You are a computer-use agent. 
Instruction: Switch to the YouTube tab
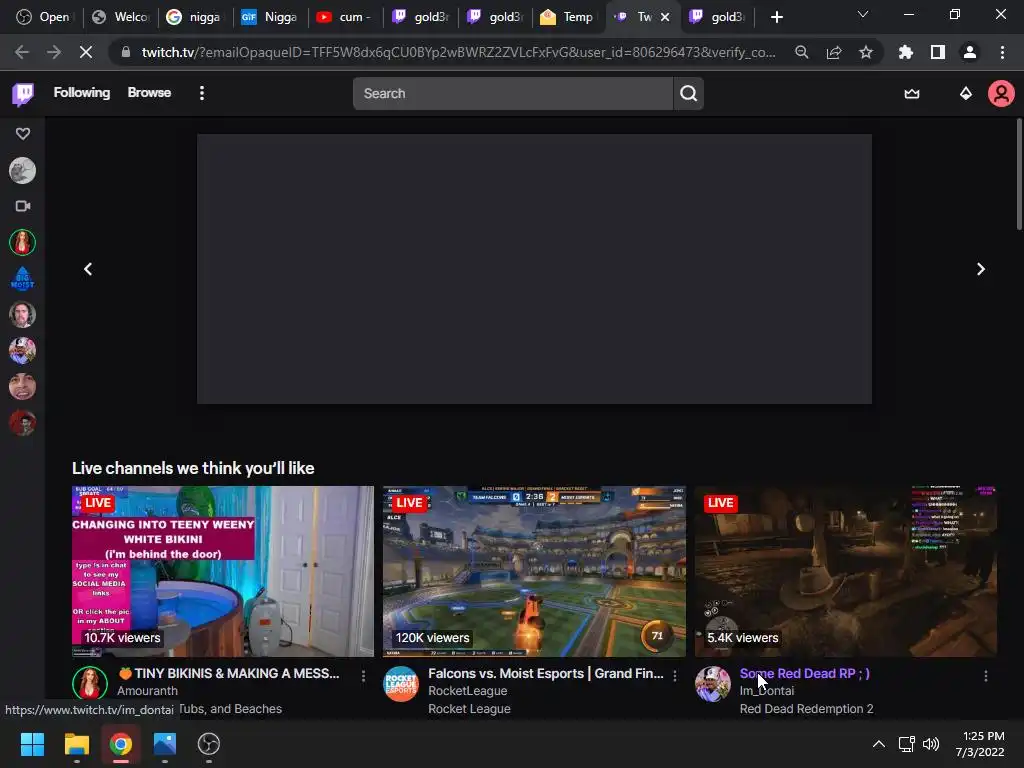pyautogui.click(x=345, y=17)
